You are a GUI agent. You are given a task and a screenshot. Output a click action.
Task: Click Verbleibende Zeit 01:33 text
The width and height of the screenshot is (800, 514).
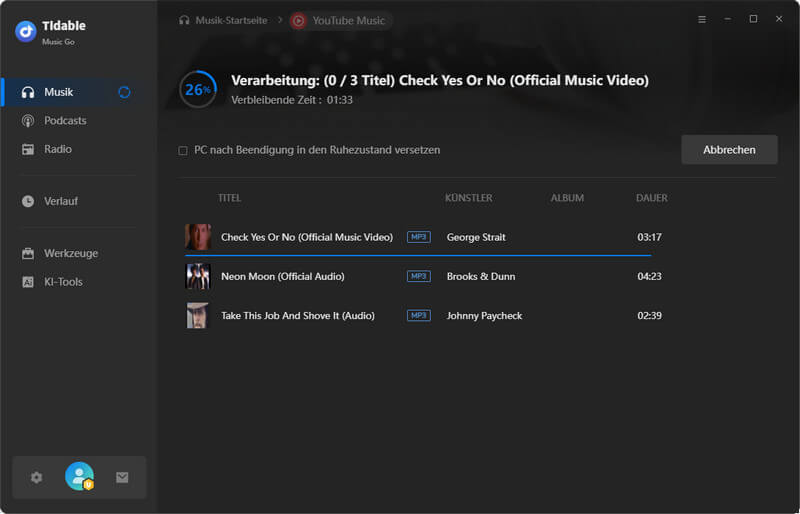[292, 100]
